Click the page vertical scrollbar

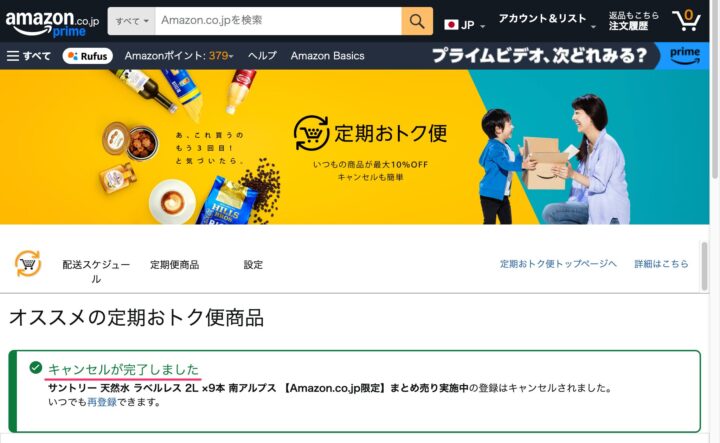(x=714, y=221)
